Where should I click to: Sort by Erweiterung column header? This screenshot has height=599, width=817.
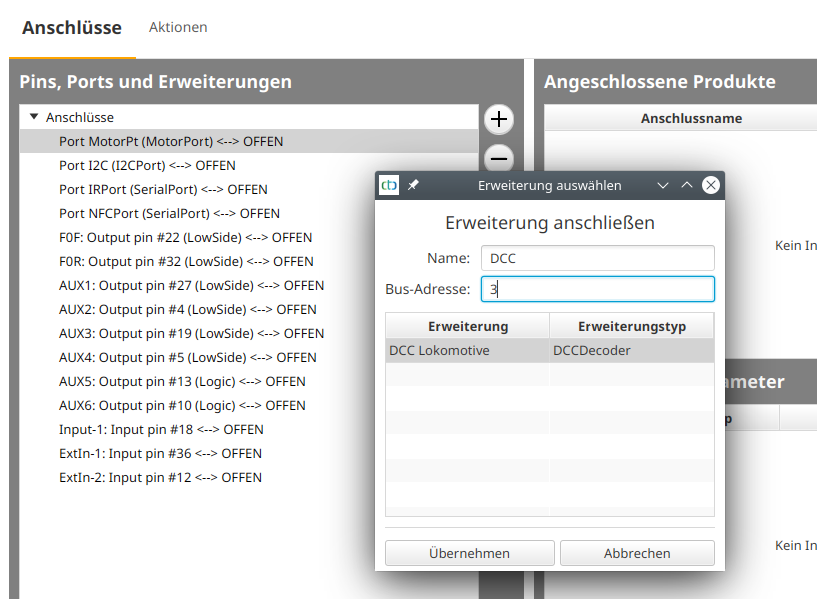[468, 326]
